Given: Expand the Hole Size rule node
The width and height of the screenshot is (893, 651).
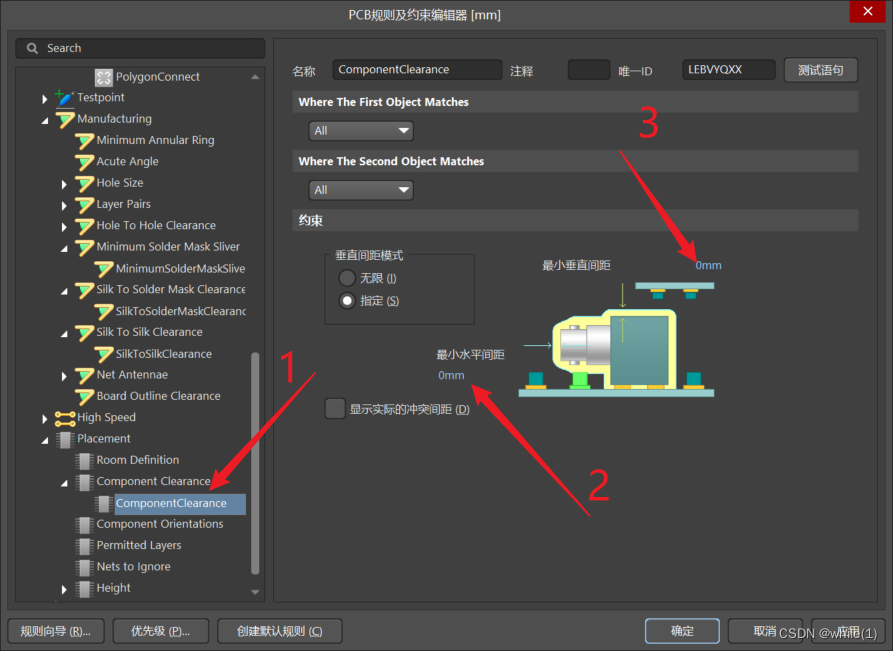Looking at the screenshot, I should (x=64, y=184).
